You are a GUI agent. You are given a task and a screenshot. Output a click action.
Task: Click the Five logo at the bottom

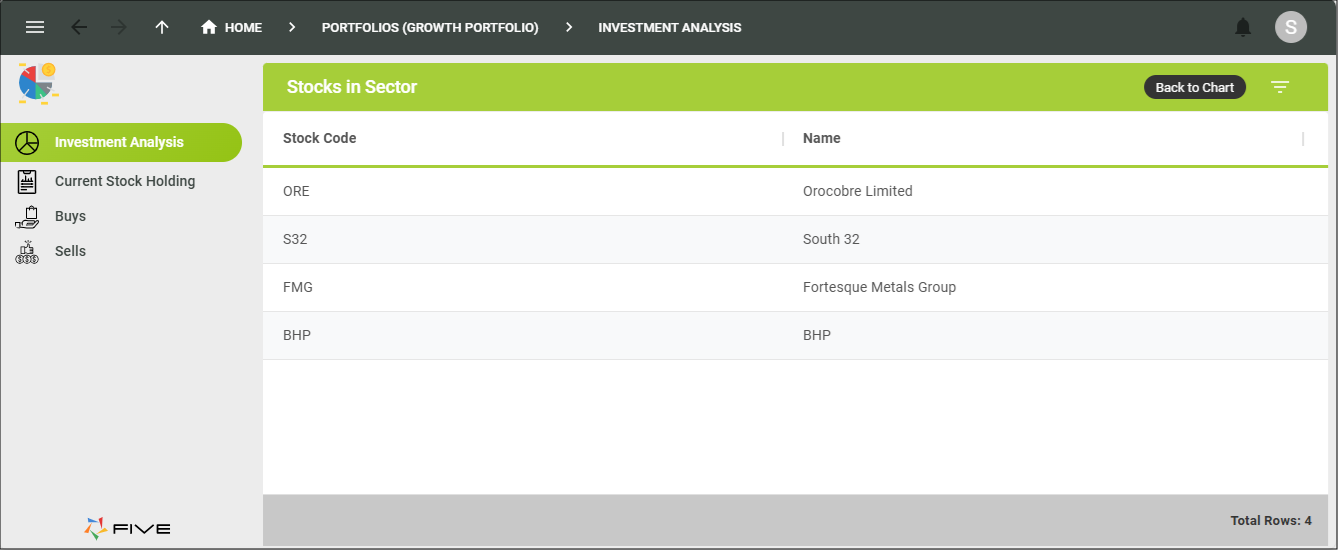127,528
